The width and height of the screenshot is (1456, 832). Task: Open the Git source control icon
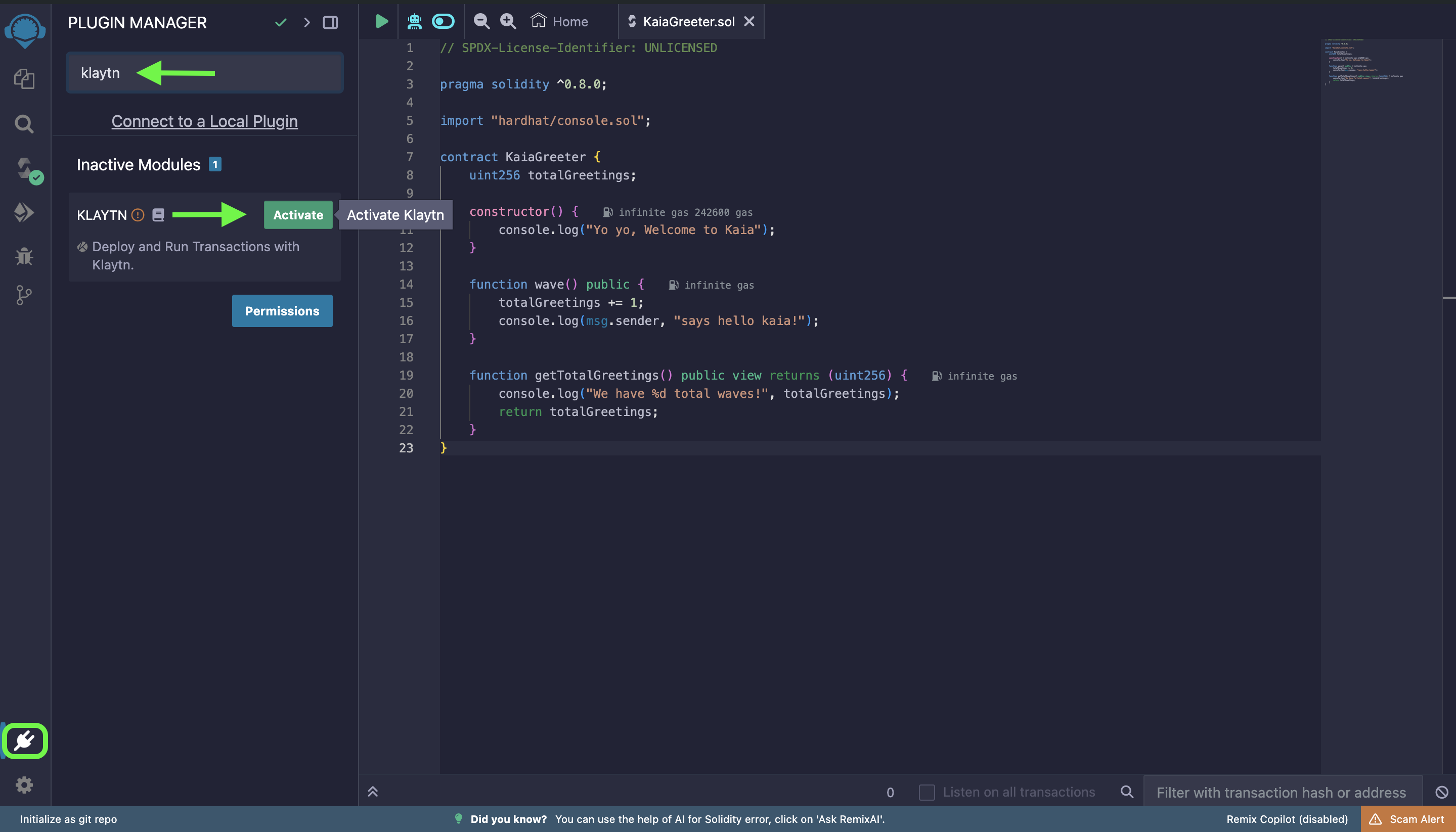pos(24,295)
